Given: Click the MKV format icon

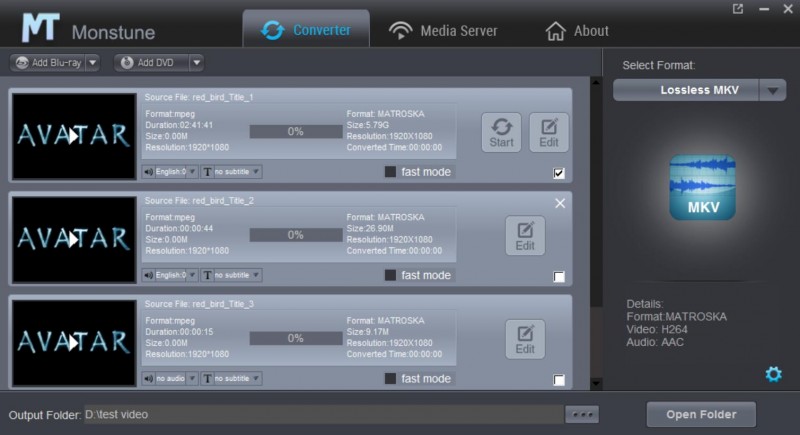Looking at the screenshot, I should (701, 187).
